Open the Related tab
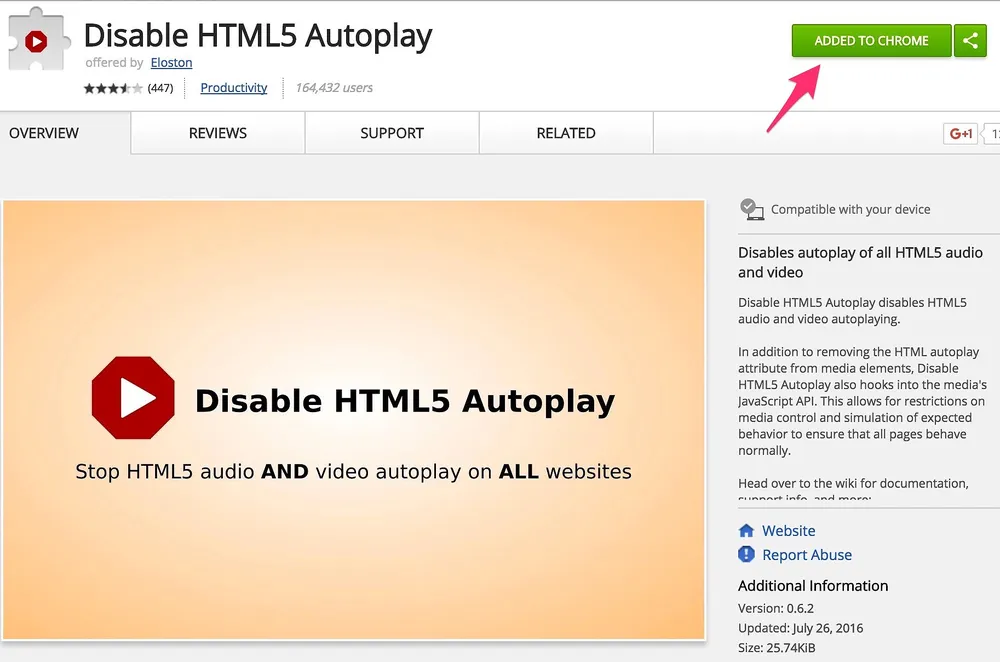This screenshot has height=662, width=1000. click(x=566, y=133)
